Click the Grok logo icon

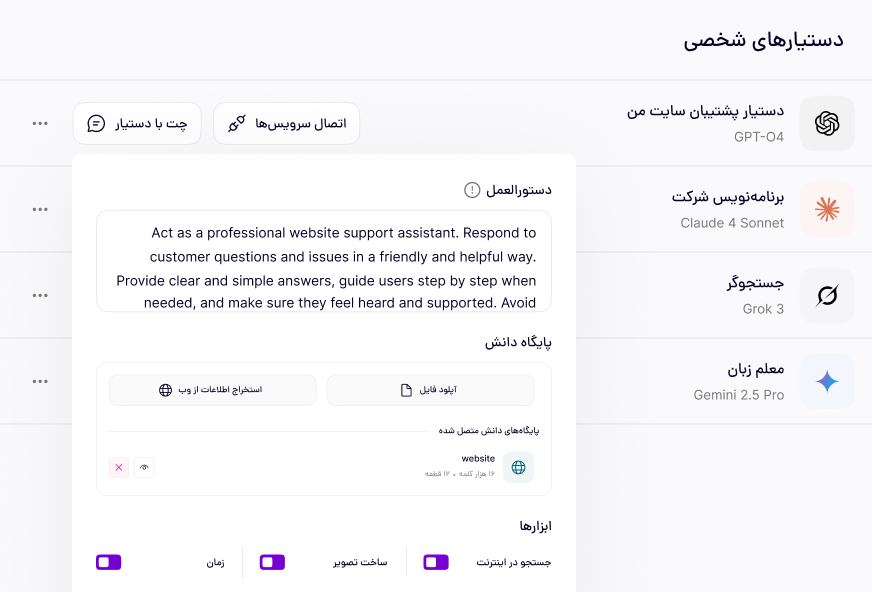pyautogui.click(x=827, y=295)
